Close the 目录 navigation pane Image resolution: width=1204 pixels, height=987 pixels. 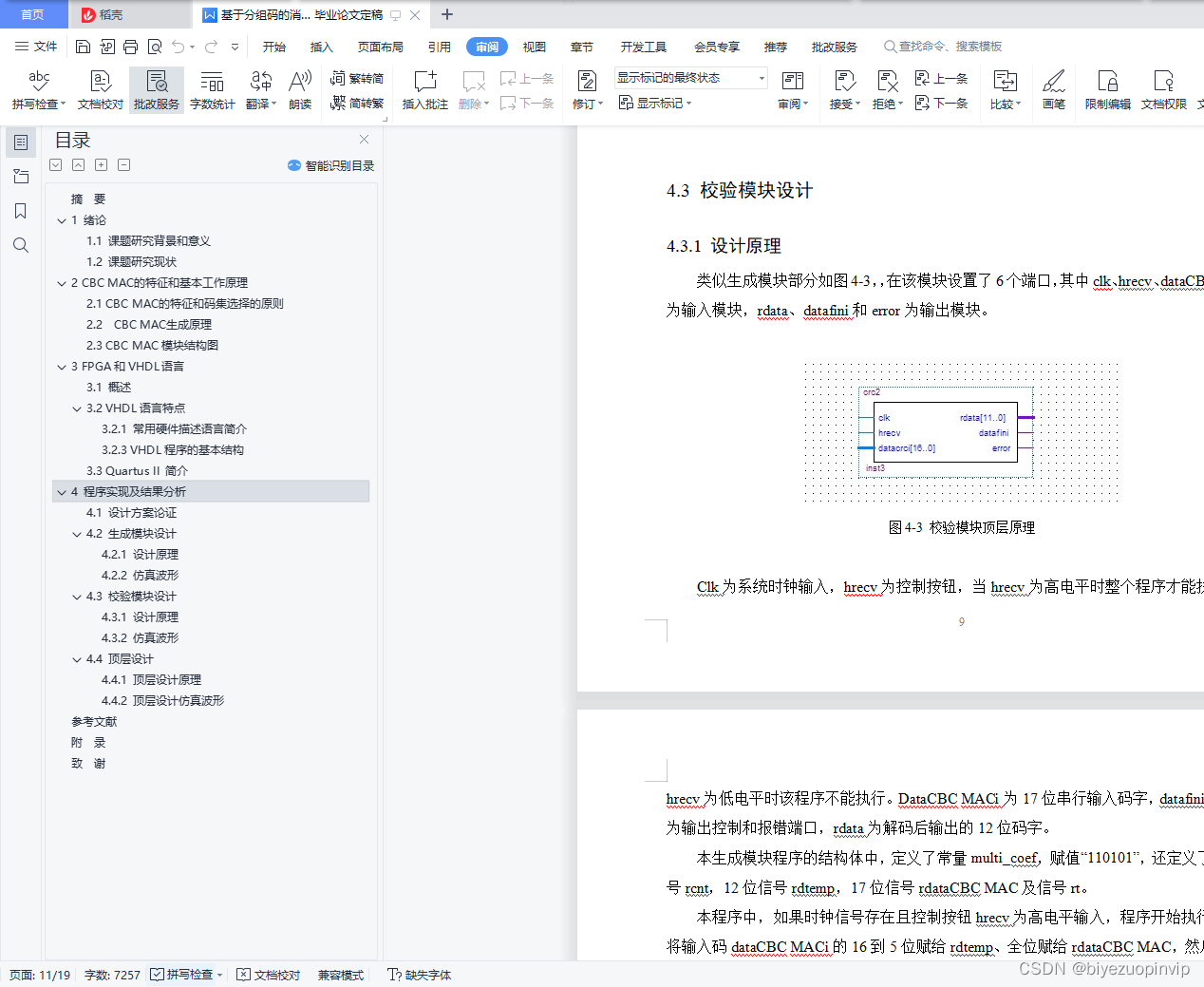pyautogui.click(x=364, y=139)
